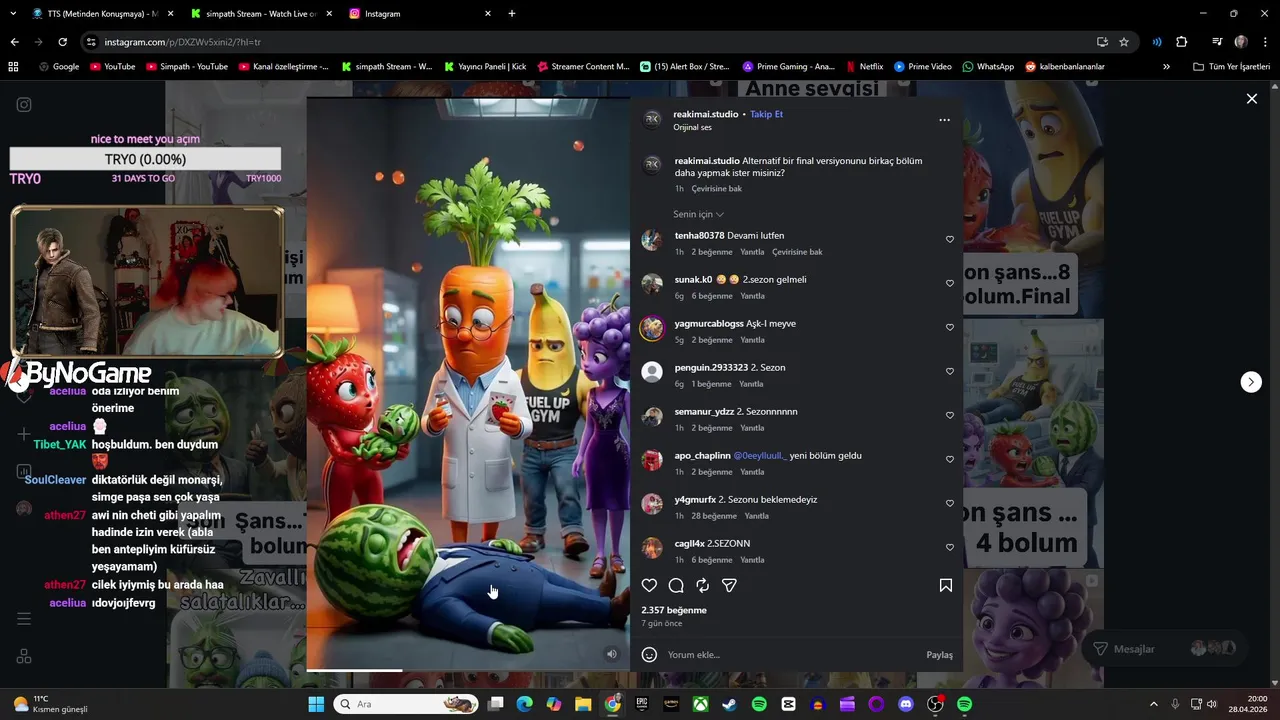Show hidden system tray icons chevron

click(x=1153, y=704)
